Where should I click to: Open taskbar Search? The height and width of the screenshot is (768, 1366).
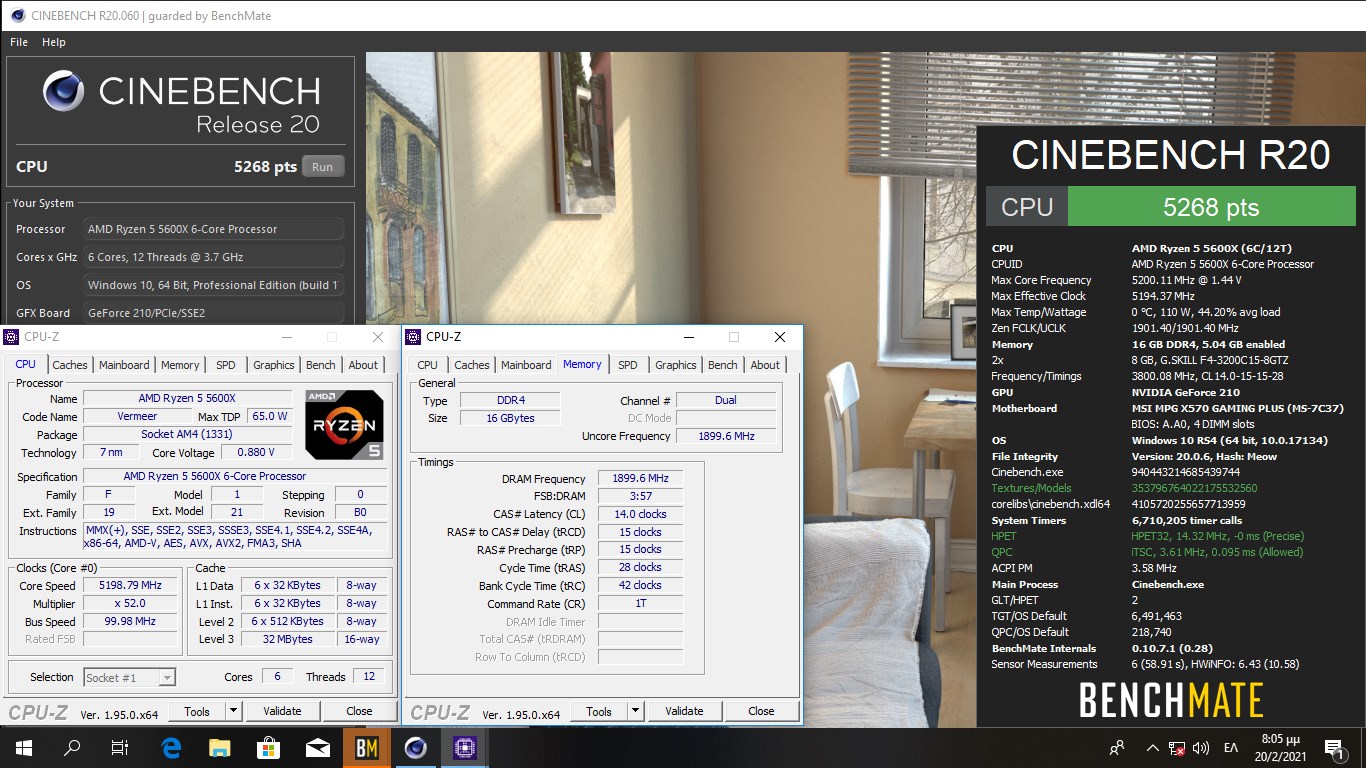(72, 748)
